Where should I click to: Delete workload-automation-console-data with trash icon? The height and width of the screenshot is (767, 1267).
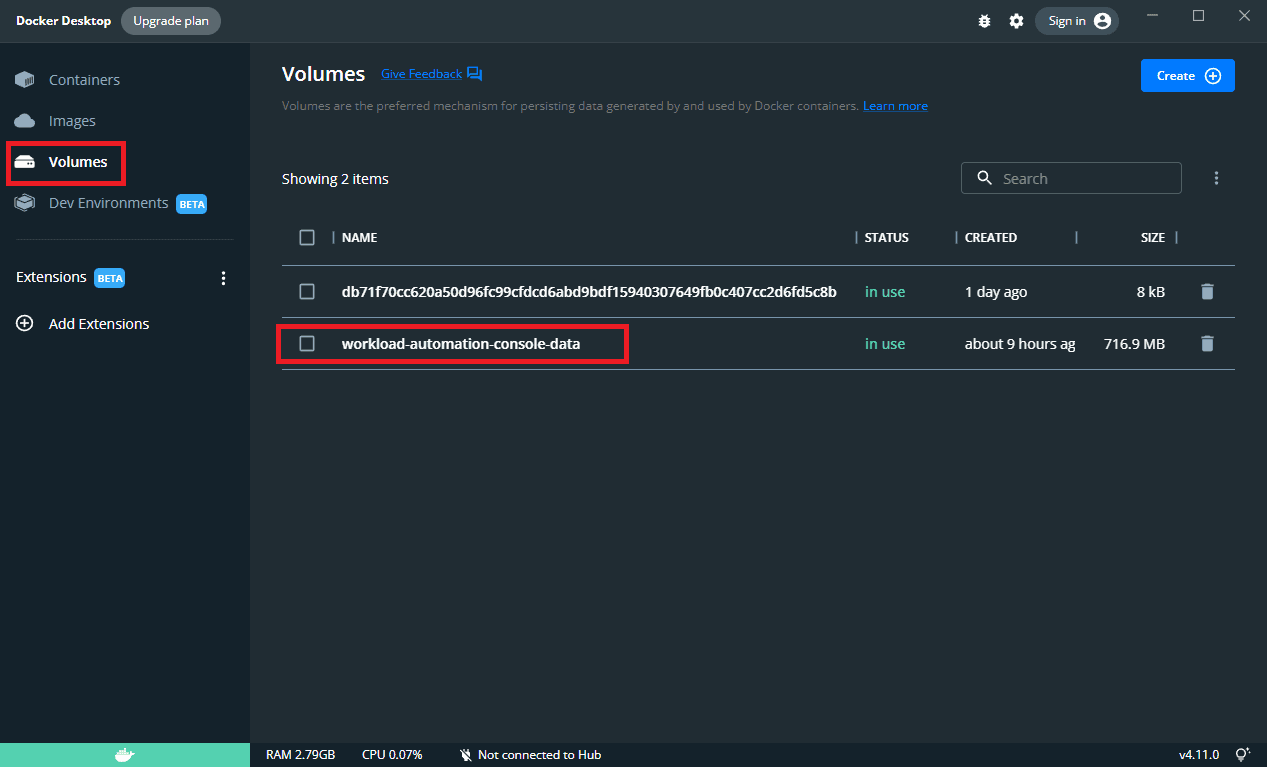tap(1207, 344)
